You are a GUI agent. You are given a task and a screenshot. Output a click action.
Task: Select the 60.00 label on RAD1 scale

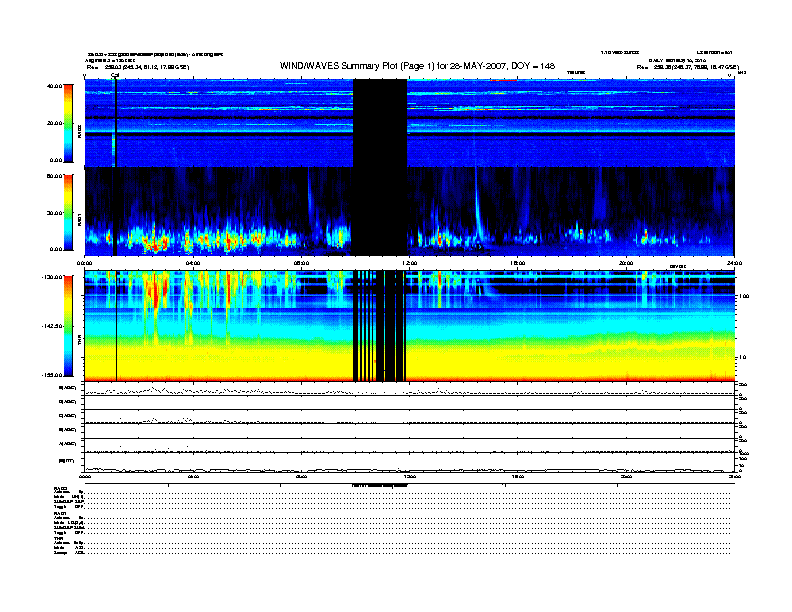54,176
